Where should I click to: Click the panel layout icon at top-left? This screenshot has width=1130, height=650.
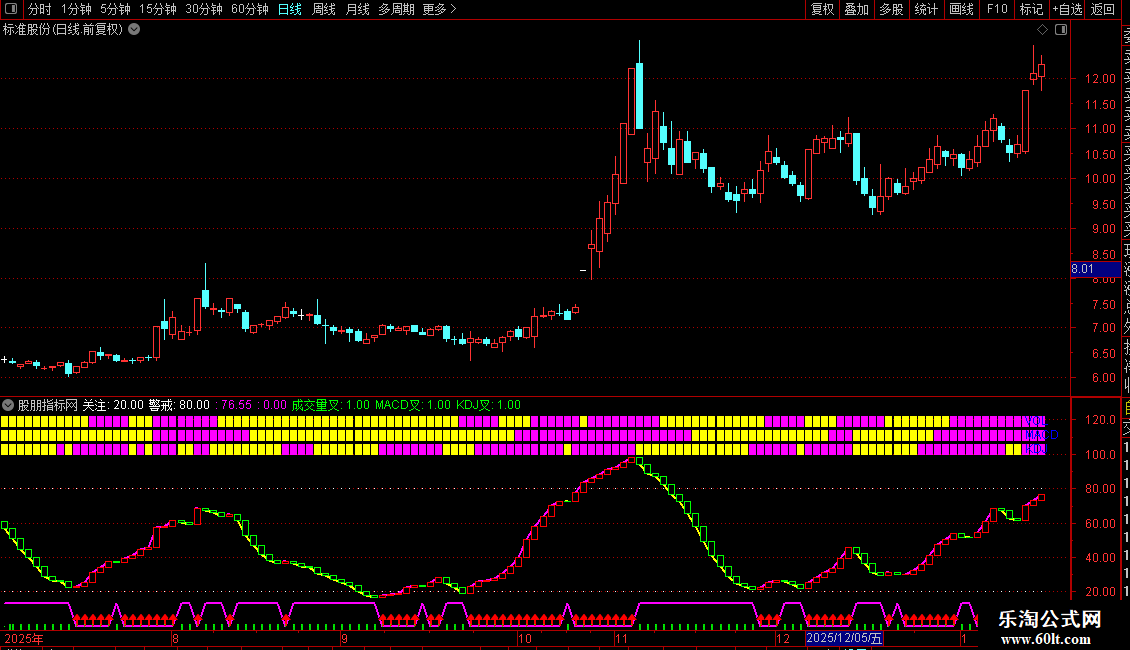[x=11, y=9]
